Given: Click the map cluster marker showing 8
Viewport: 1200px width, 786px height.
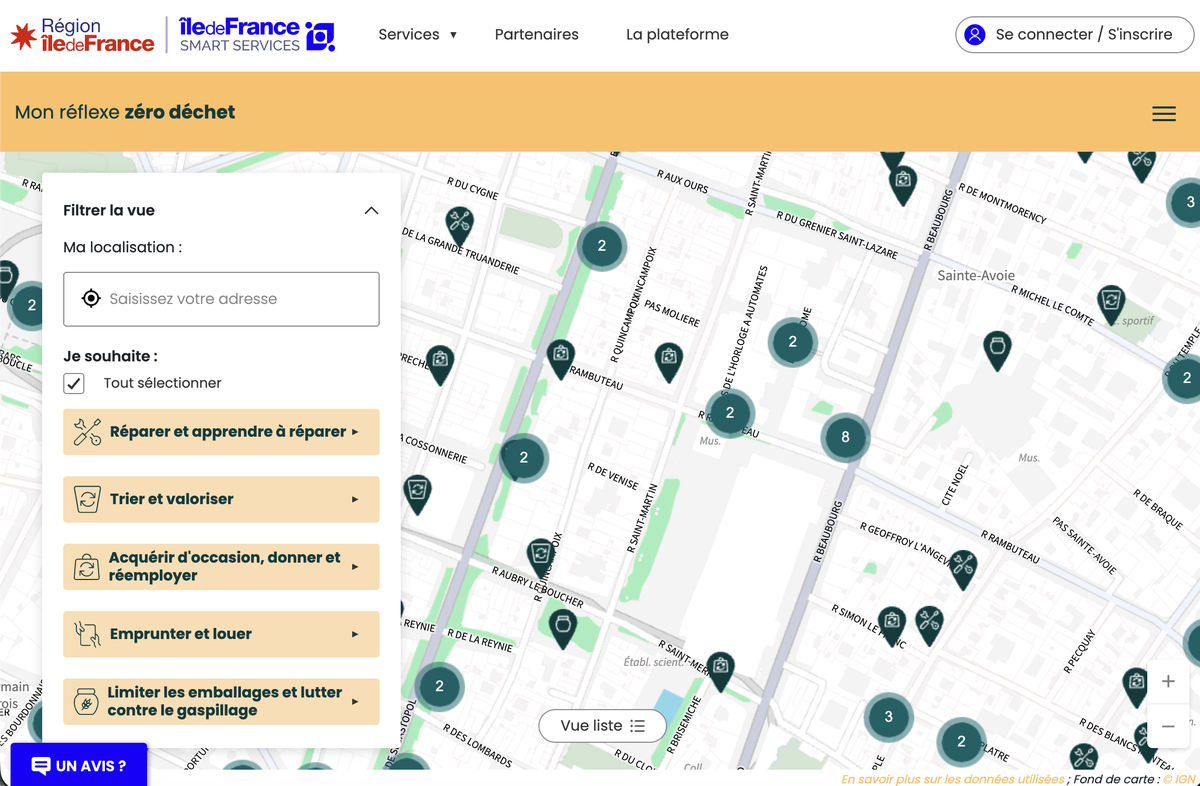Looking at the screenshot, I should click(x=845, y=437).
